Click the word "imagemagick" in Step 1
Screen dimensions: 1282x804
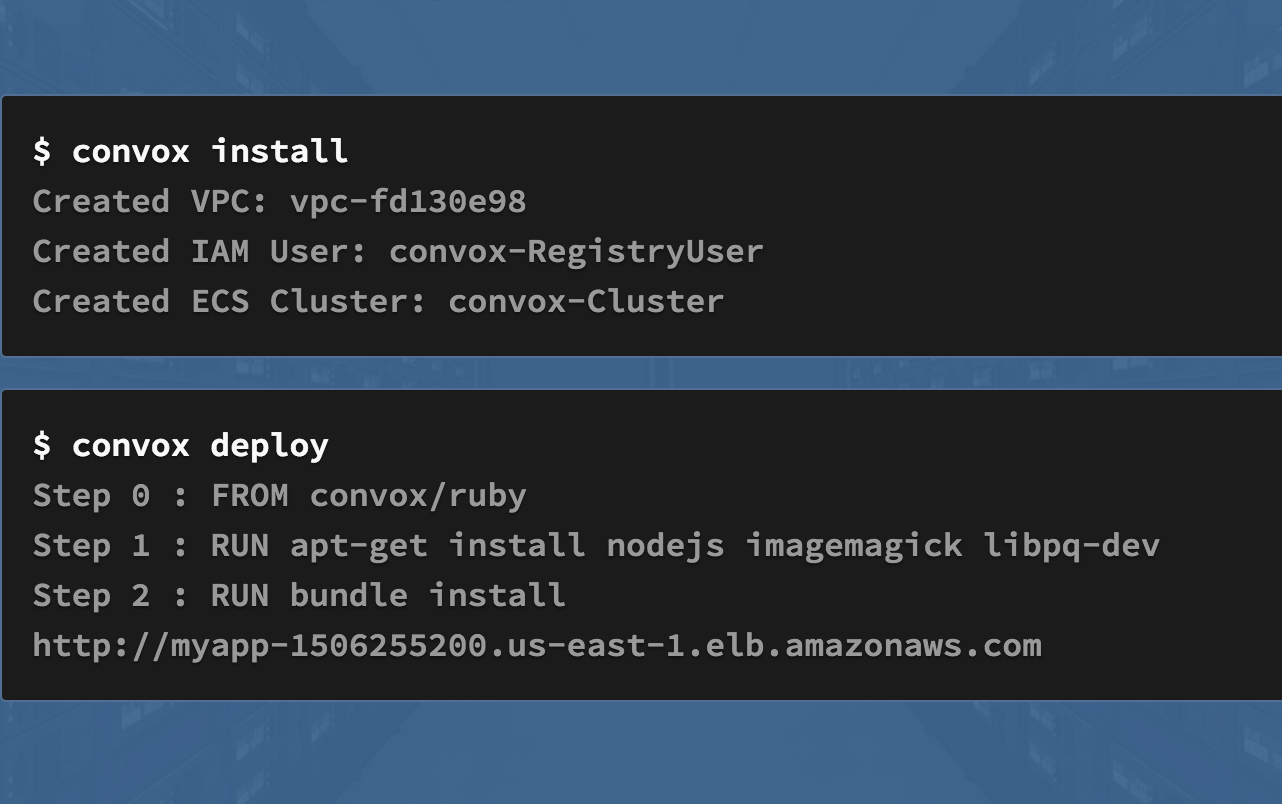pyautogui.click(x=853, y=545)
